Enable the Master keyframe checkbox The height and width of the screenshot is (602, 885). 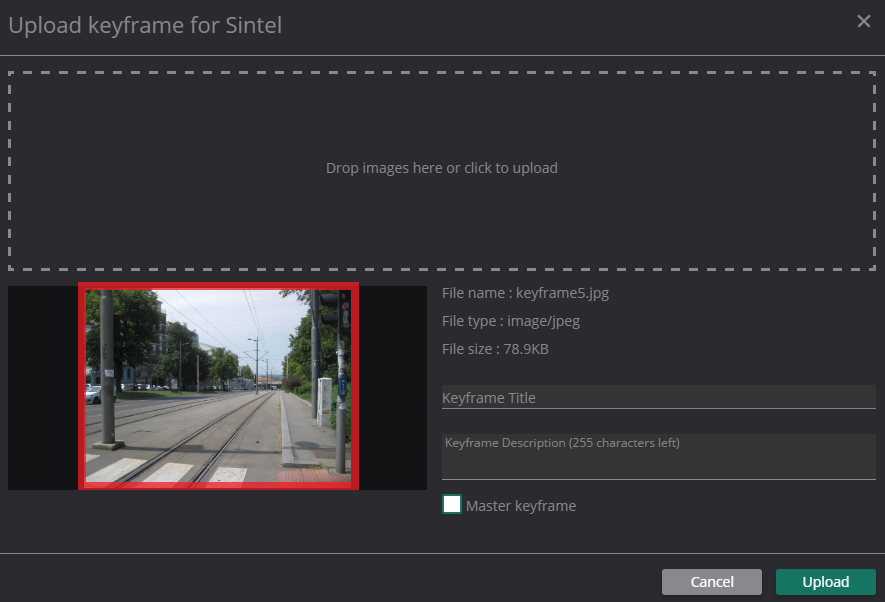pos(452,505)
